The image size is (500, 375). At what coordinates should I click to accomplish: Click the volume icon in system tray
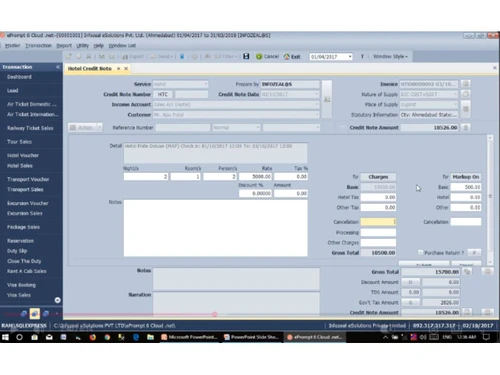(x=423, y=337)
